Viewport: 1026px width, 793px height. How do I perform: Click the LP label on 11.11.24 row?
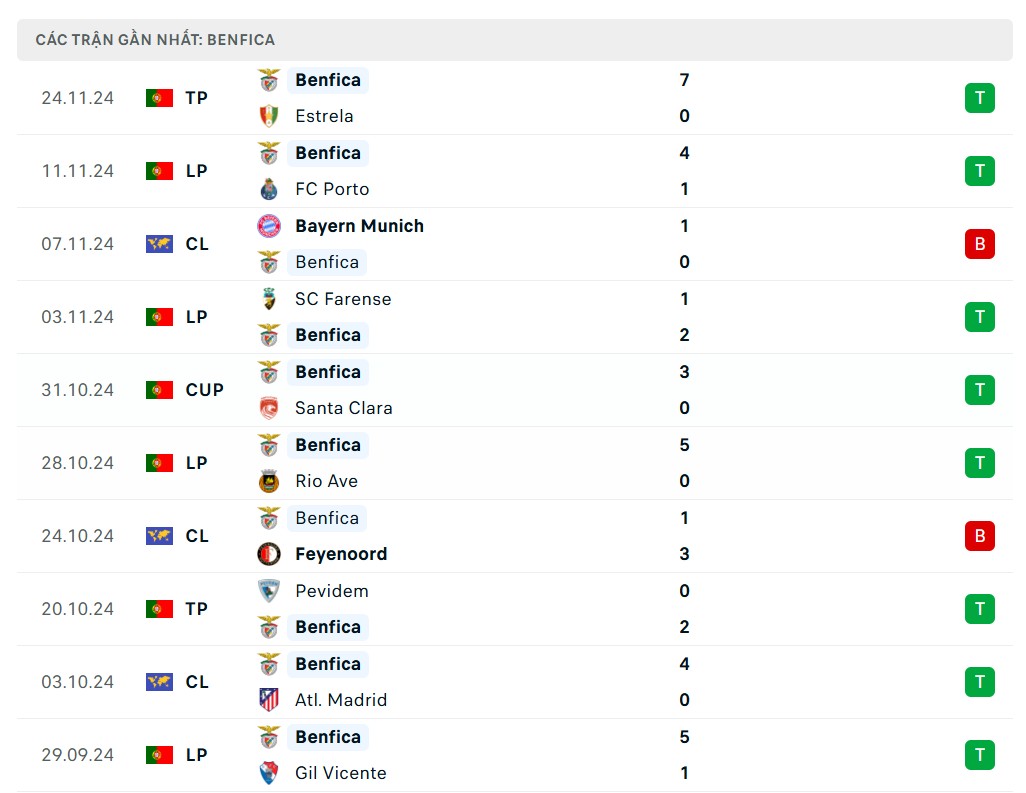tap(197, 171)
